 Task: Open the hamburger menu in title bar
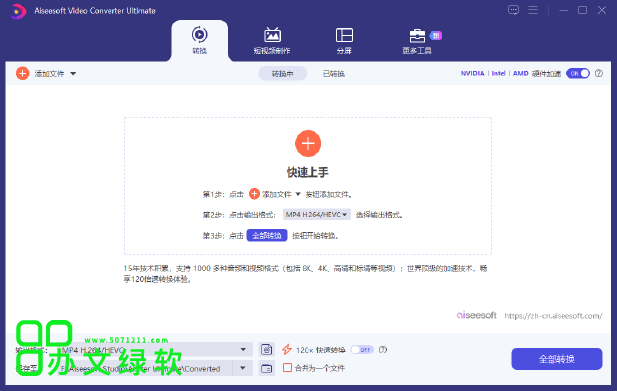533,10
